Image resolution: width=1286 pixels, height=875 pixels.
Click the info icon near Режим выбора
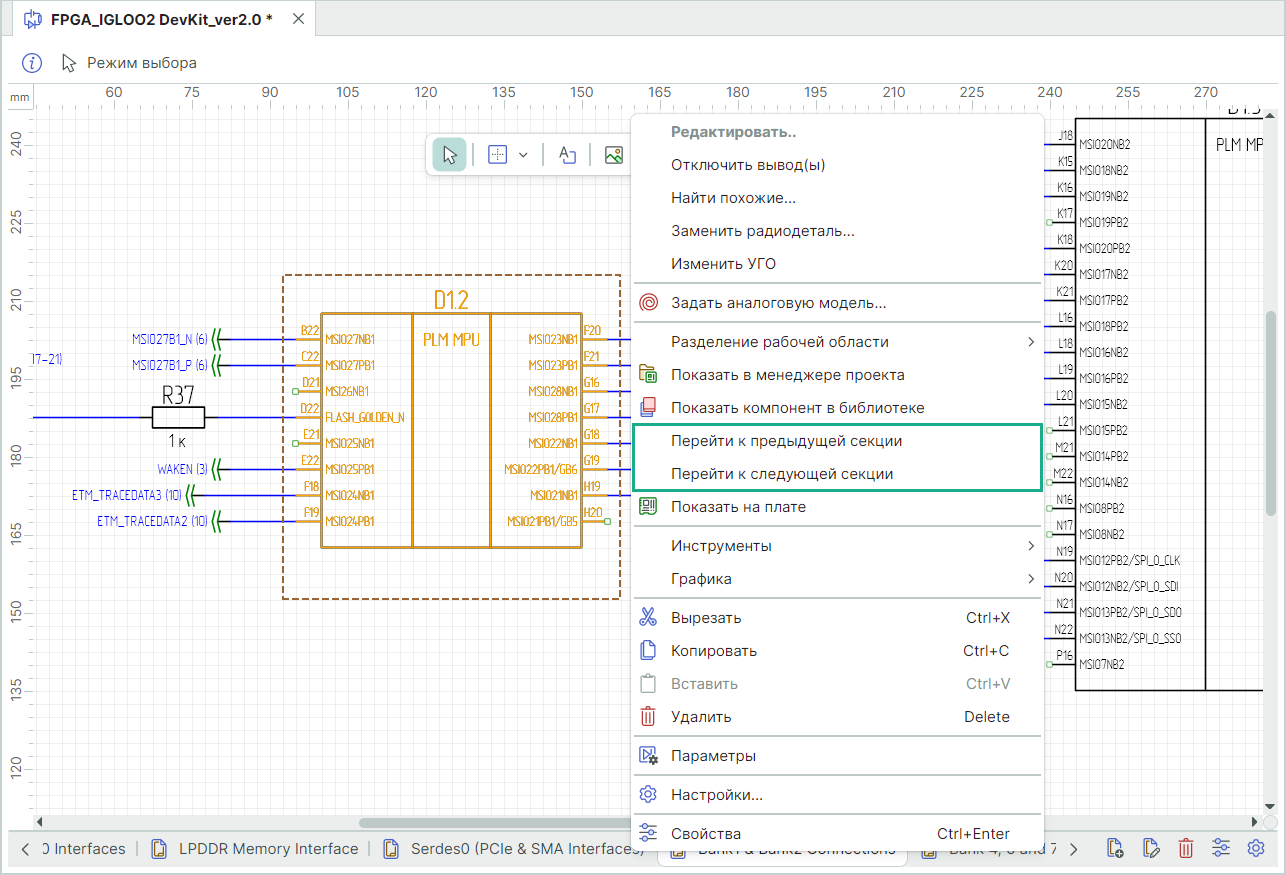point(33,63)
